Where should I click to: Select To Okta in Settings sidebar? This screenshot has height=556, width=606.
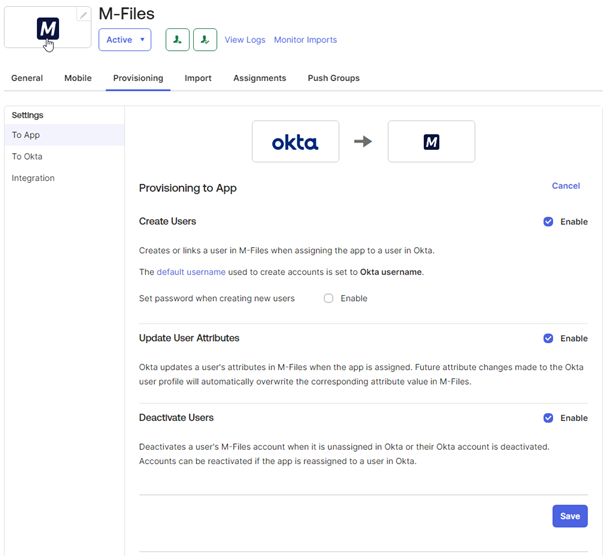tap(65, 156)
